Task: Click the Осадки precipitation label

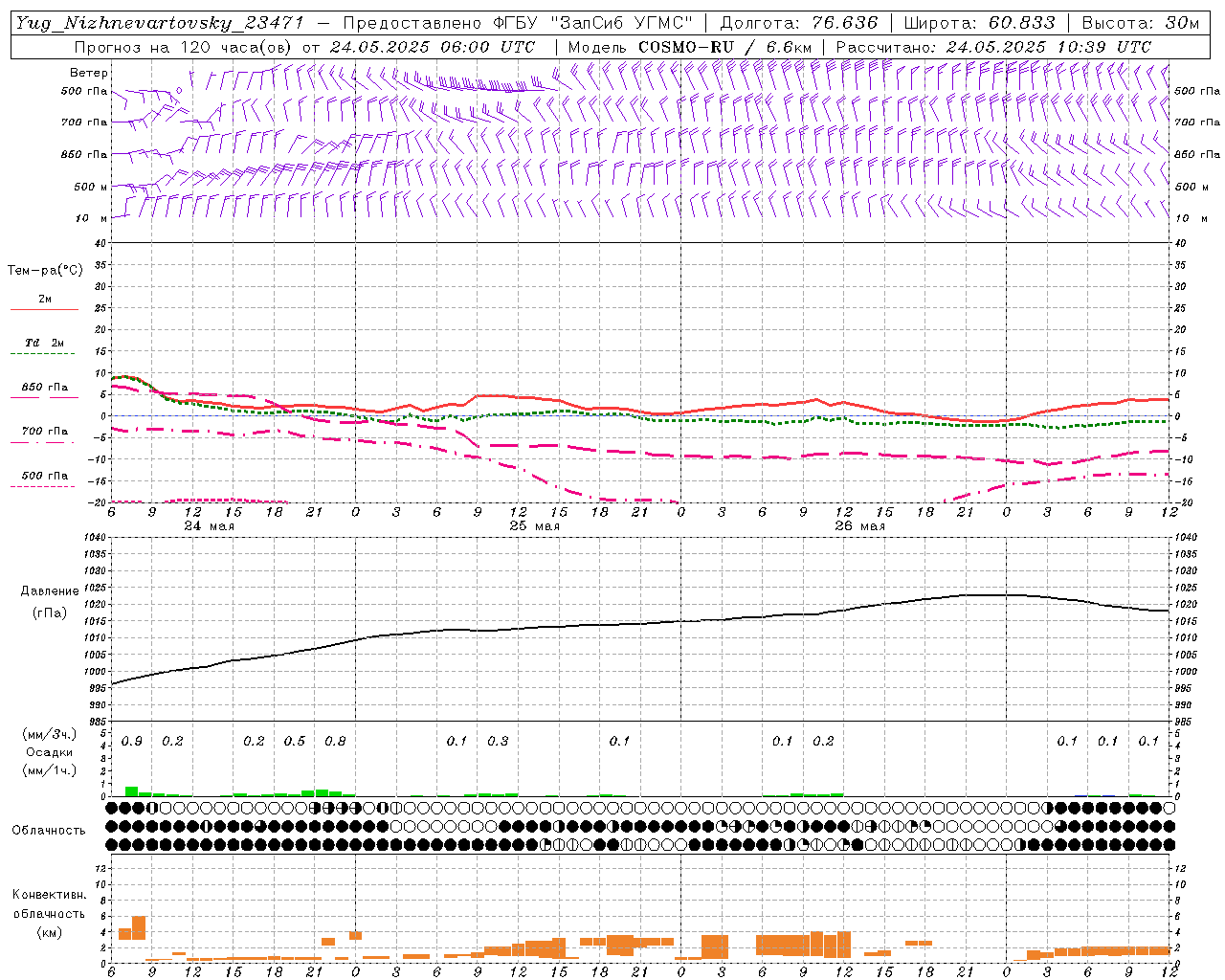Action: (x=49, y=752)
